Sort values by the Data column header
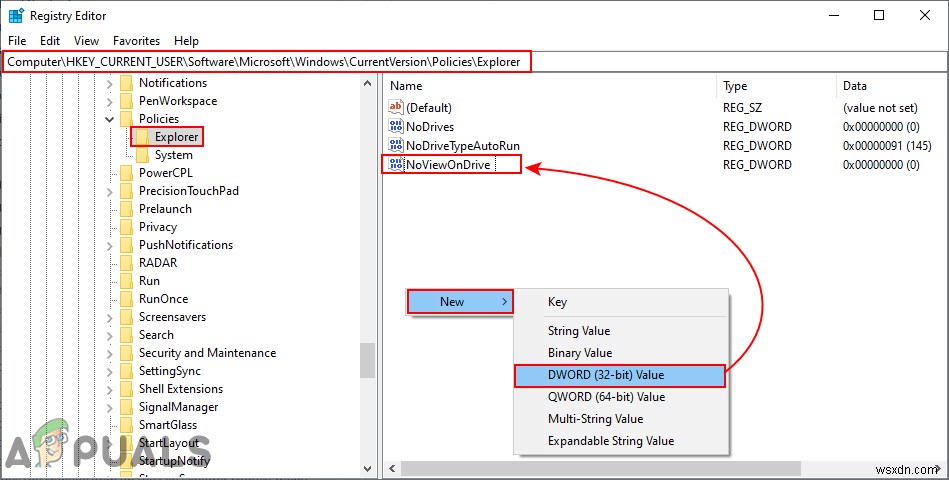The width and height of the screenshot is (949, 480). (892, 86)
